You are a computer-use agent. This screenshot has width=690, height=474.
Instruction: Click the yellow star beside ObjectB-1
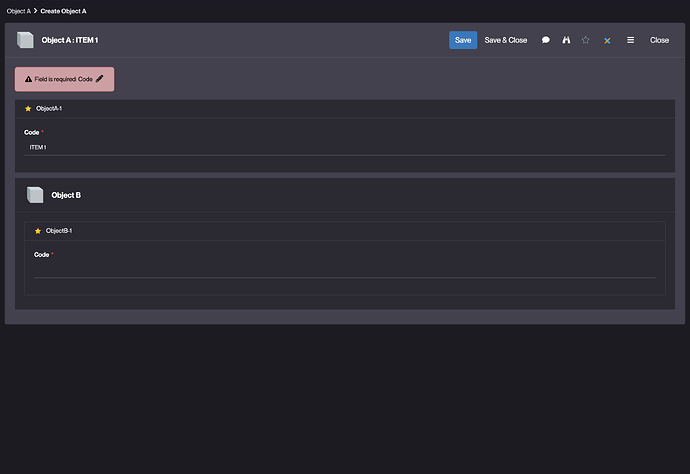tap(38, 231)
